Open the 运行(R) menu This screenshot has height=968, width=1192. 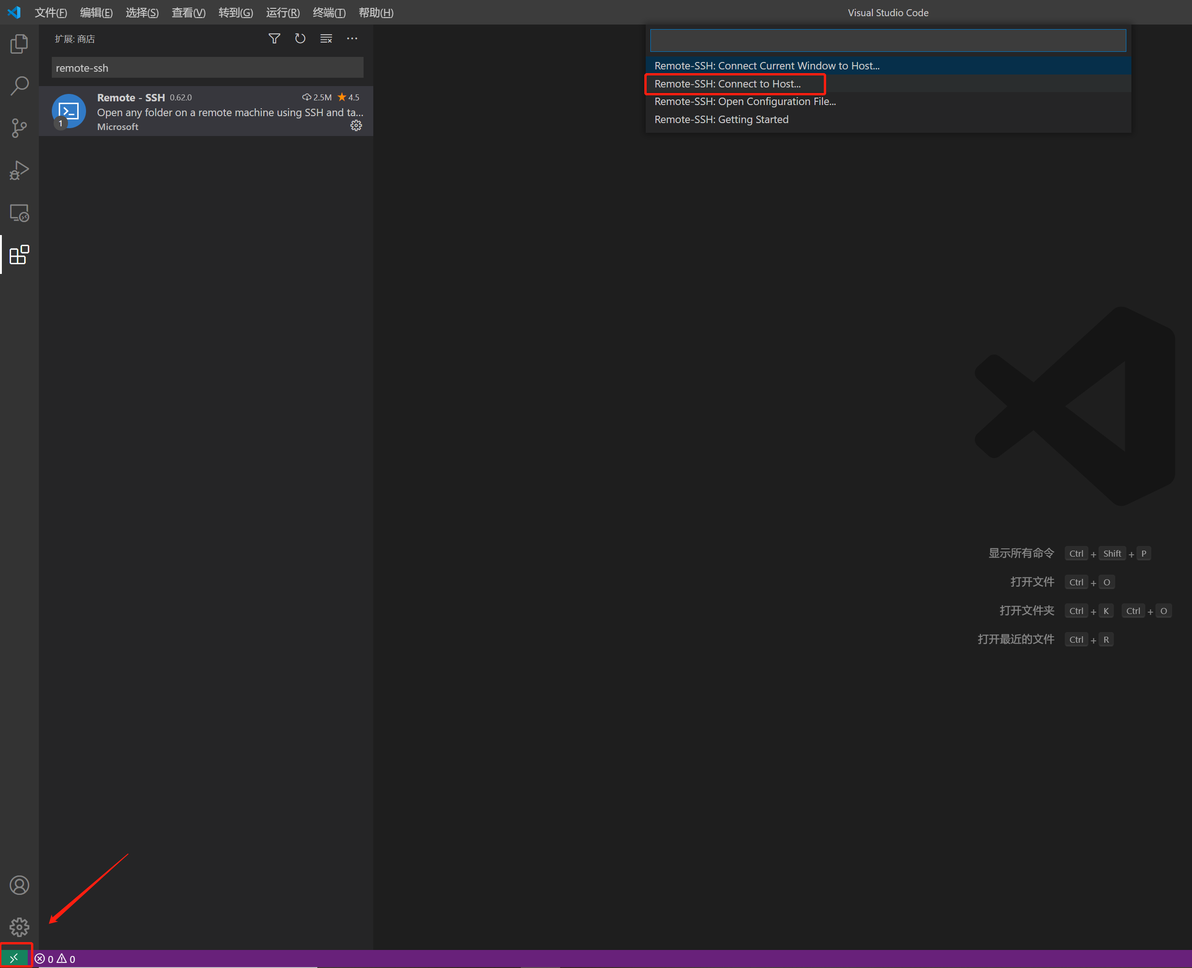(283, 13)
